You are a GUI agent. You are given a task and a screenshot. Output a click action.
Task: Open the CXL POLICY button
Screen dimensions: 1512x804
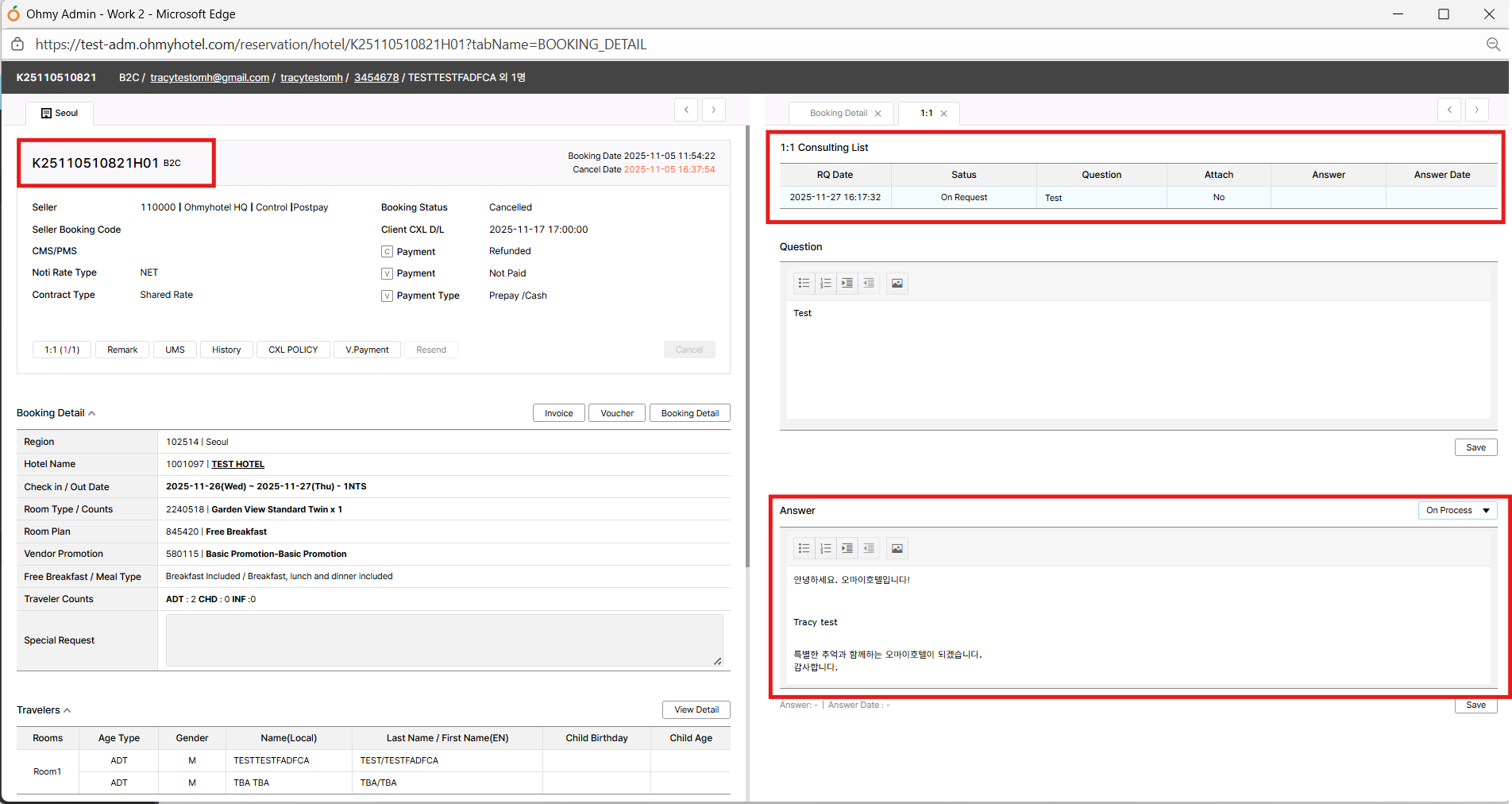click(x=293, y=350)
